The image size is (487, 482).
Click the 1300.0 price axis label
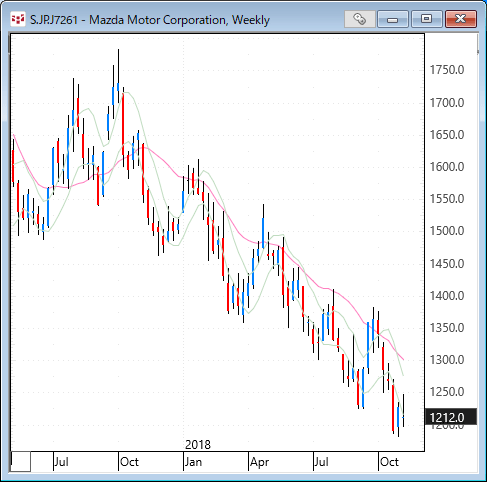(447, 360)
